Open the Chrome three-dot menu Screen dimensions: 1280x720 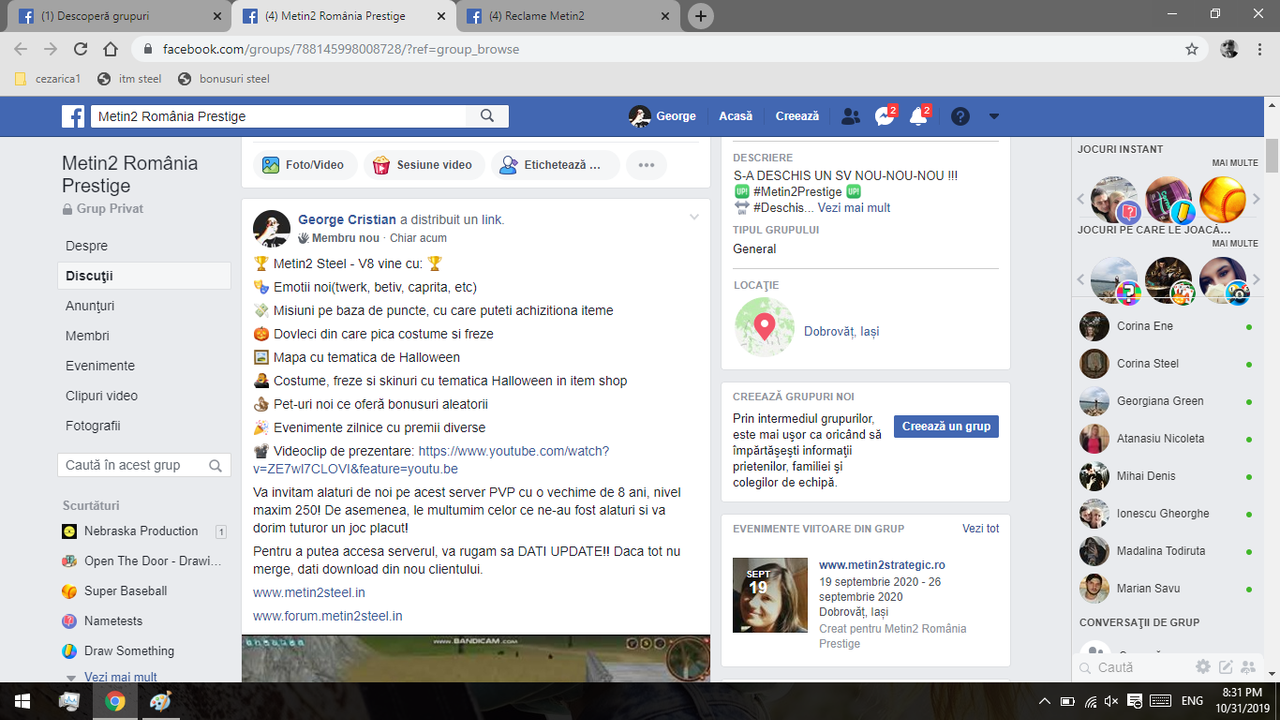pyautogui.click(x=1258, y=49)
